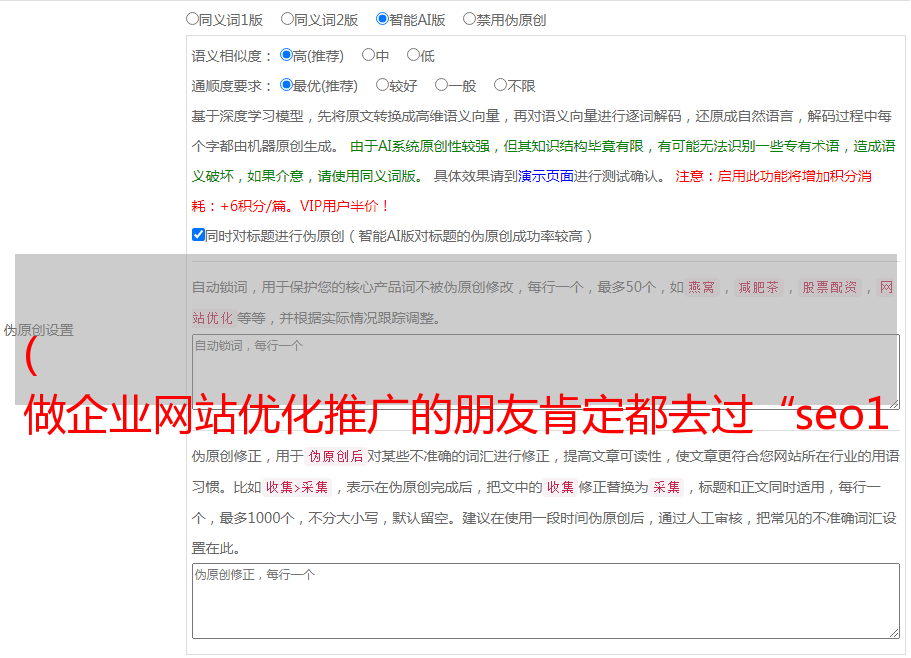This screenshot has height=658, width=911.
Task: Click the 减肥茶 example keyword tag
Action: (758, 287)
